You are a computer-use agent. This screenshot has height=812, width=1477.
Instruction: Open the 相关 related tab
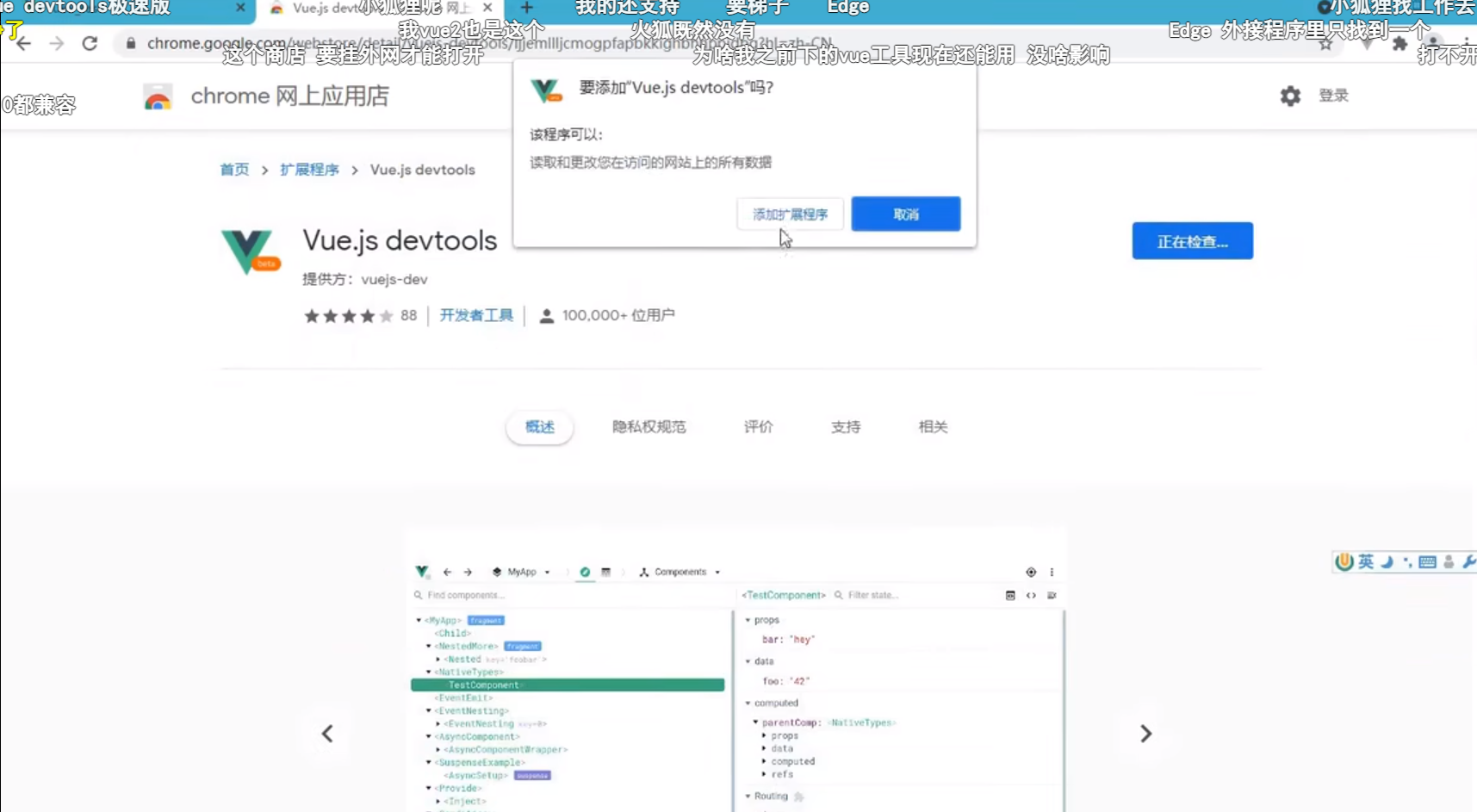tap(933, 427)
